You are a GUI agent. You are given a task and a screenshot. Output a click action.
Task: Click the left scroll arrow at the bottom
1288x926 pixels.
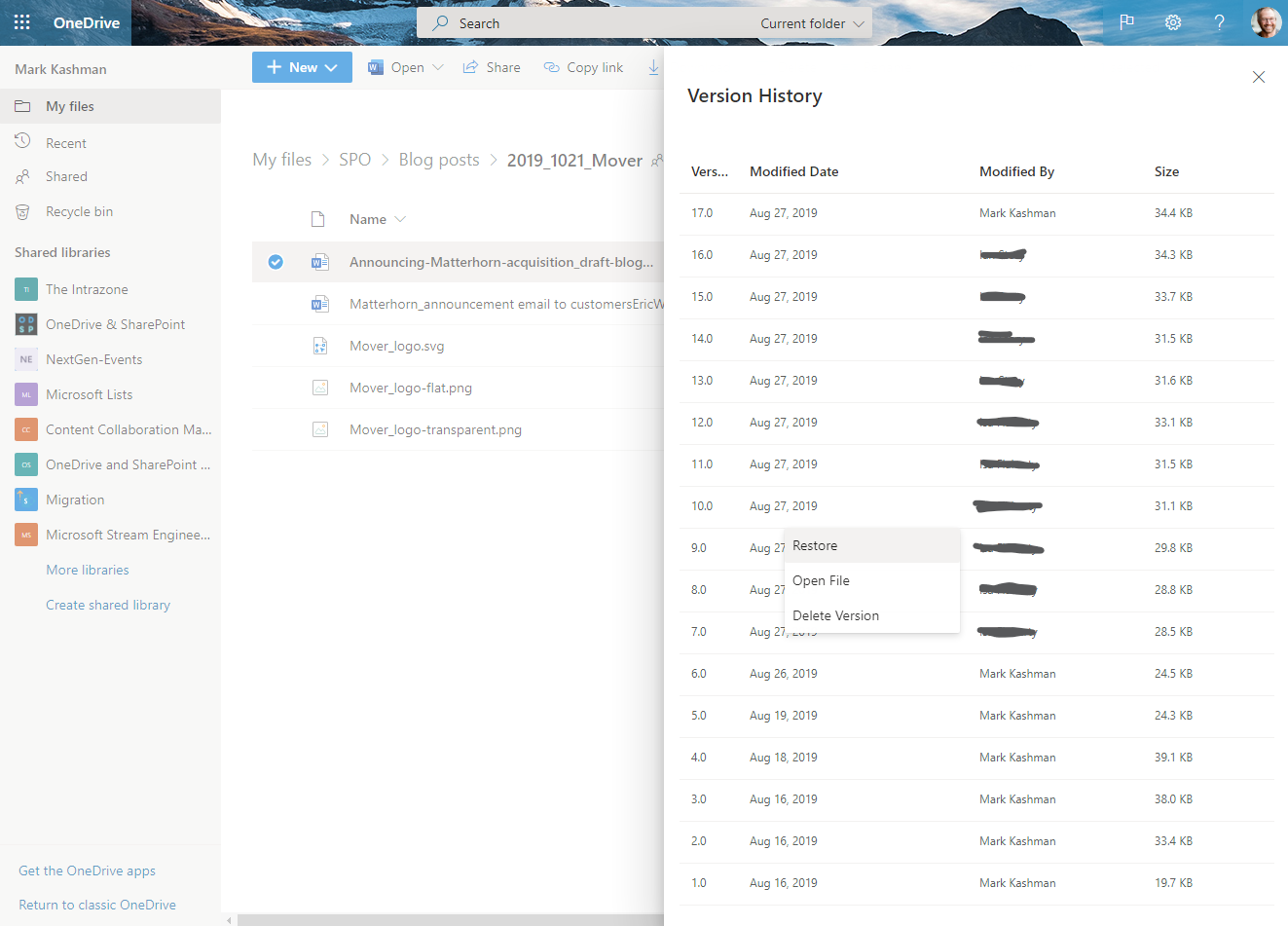point(229,919)
